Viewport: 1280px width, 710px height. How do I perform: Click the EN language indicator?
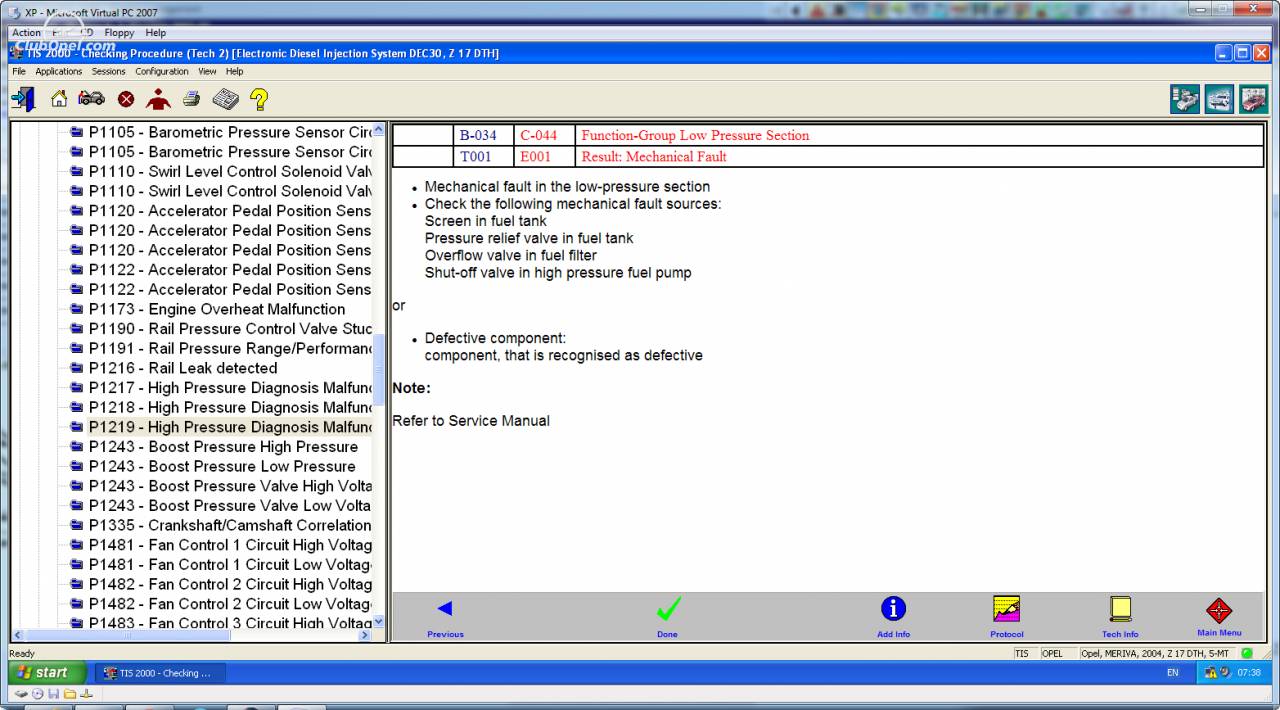coord(1173,673)
